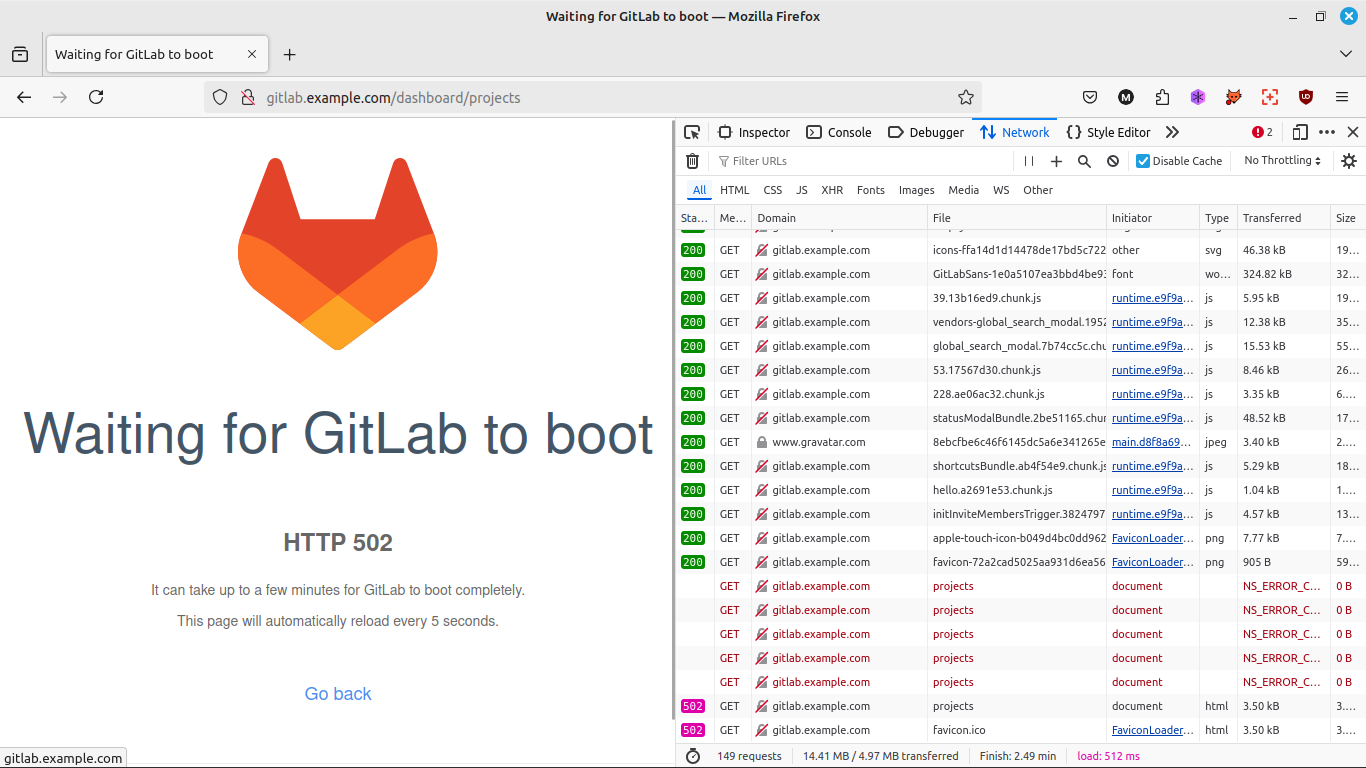The width and height of the screenshot is (1366, 768).
Task: Select the www.gravatar.com request row
Action: [x=1021, y=442]
